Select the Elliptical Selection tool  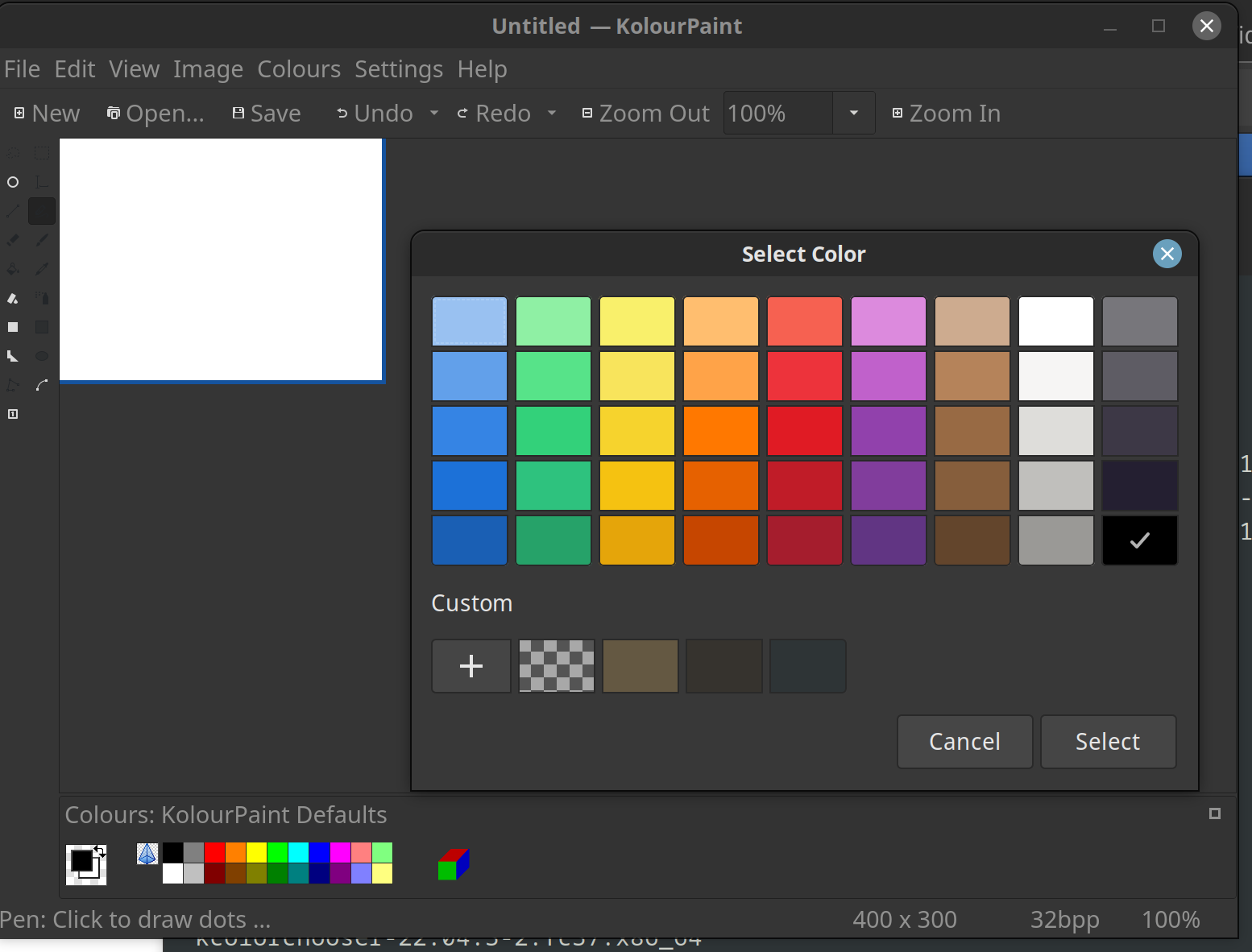point(13,181)
